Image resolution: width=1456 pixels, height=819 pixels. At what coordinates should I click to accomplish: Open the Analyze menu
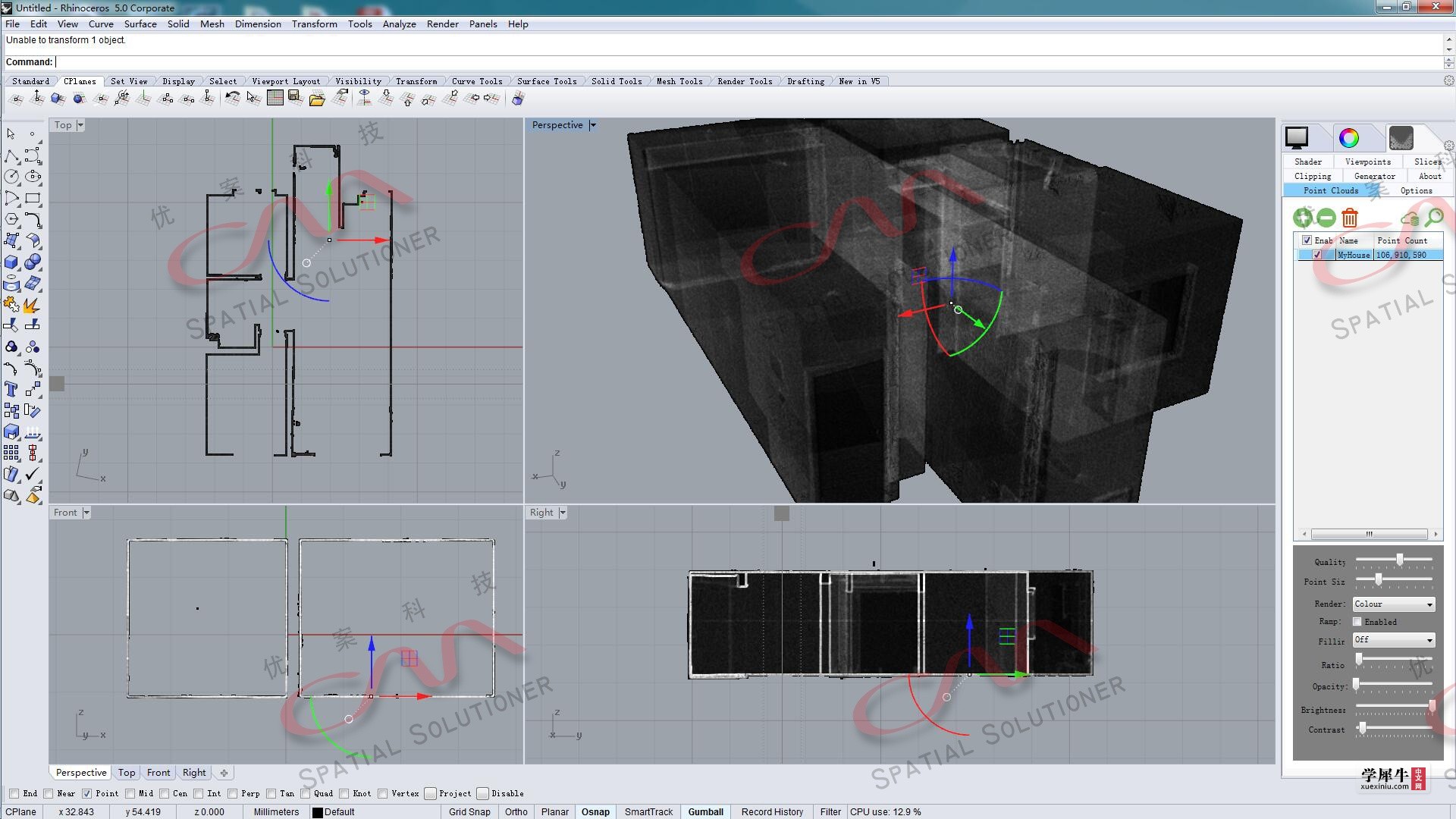(x=399, y=24)
